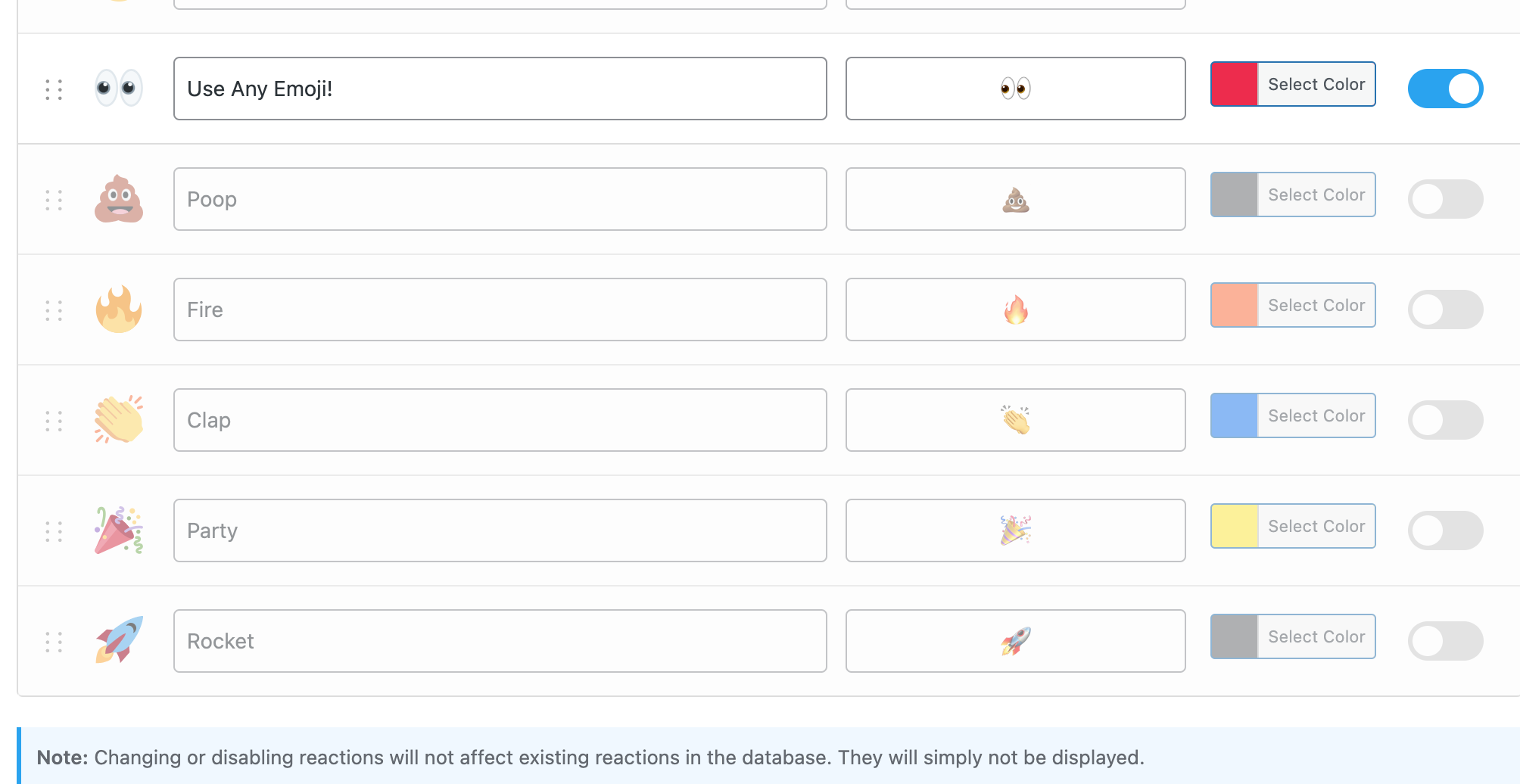
Task: Click the eyes emoji icon
Action: (x=119, y=88)
